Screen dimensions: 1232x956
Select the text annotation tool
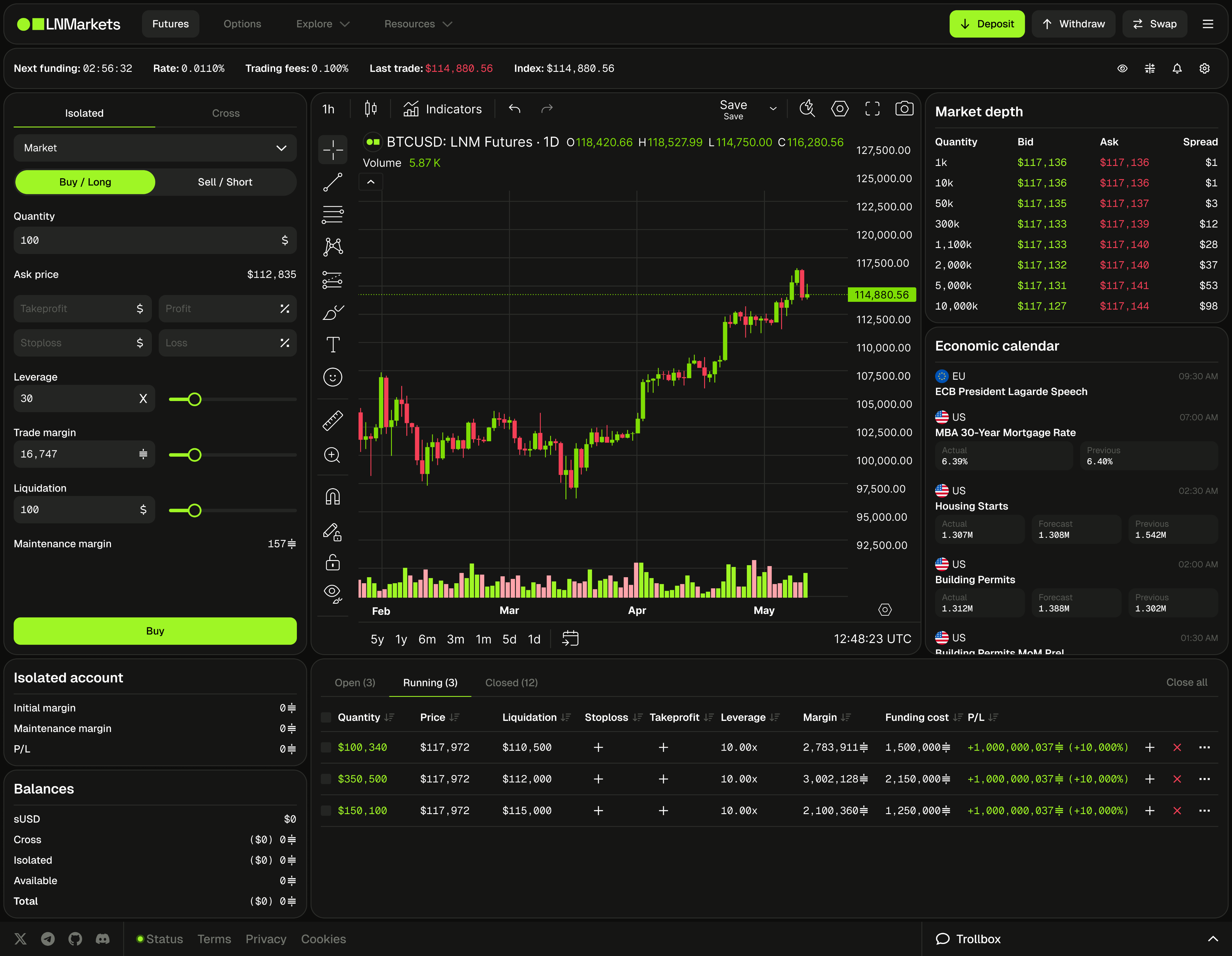[333, 345]
